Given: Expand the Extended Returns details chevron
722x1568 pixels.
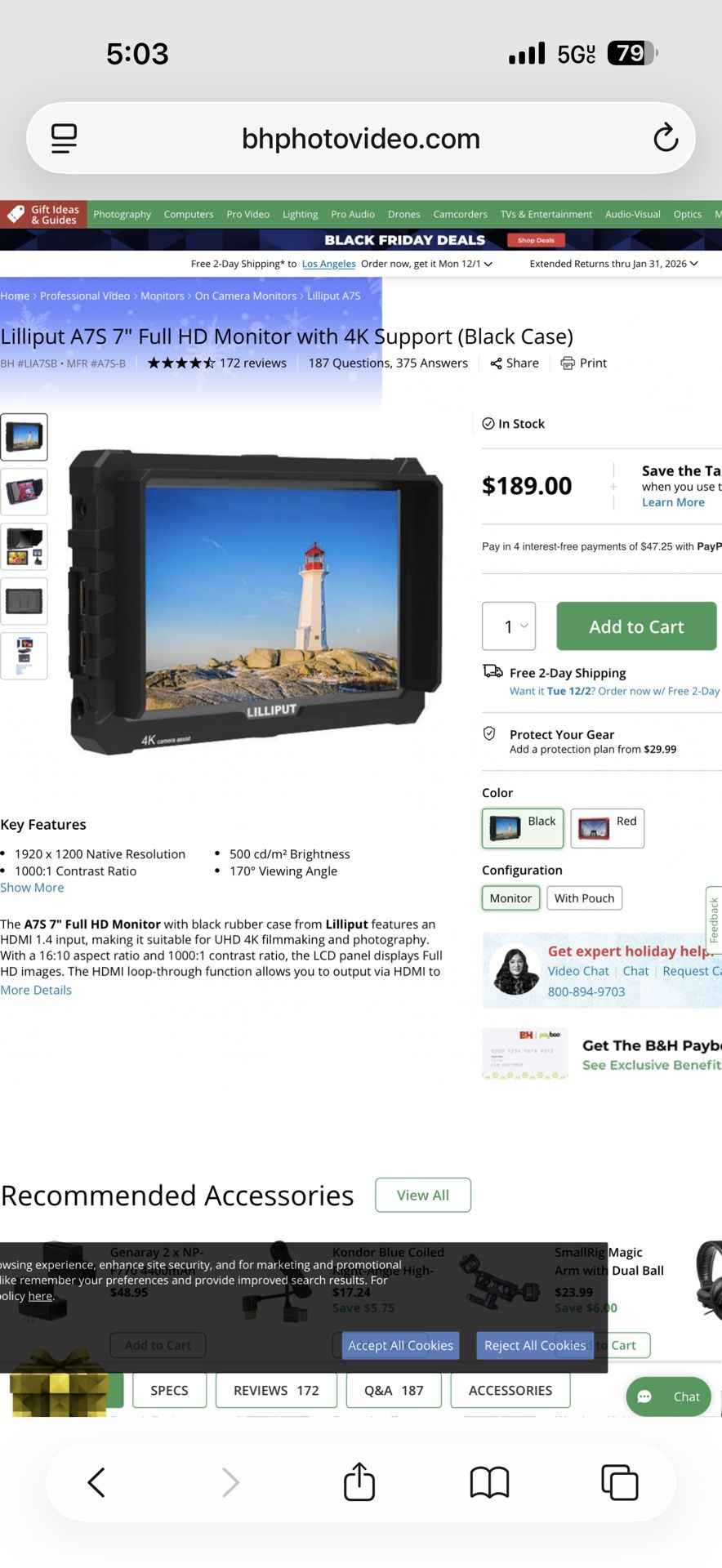Looking at the screenshot, I should click(693, 264).
